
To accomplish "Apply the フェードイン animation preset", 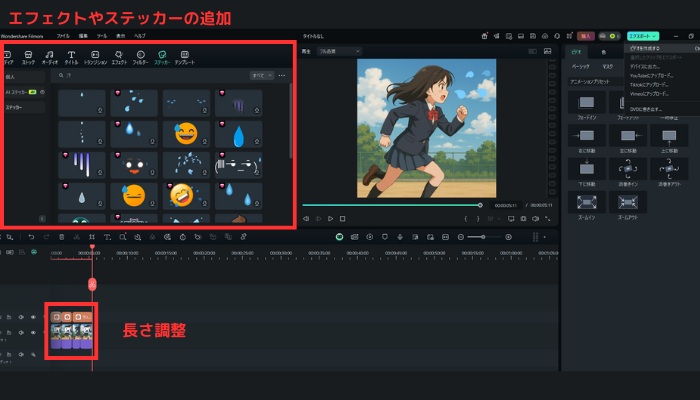I will (x=587, y=105).
